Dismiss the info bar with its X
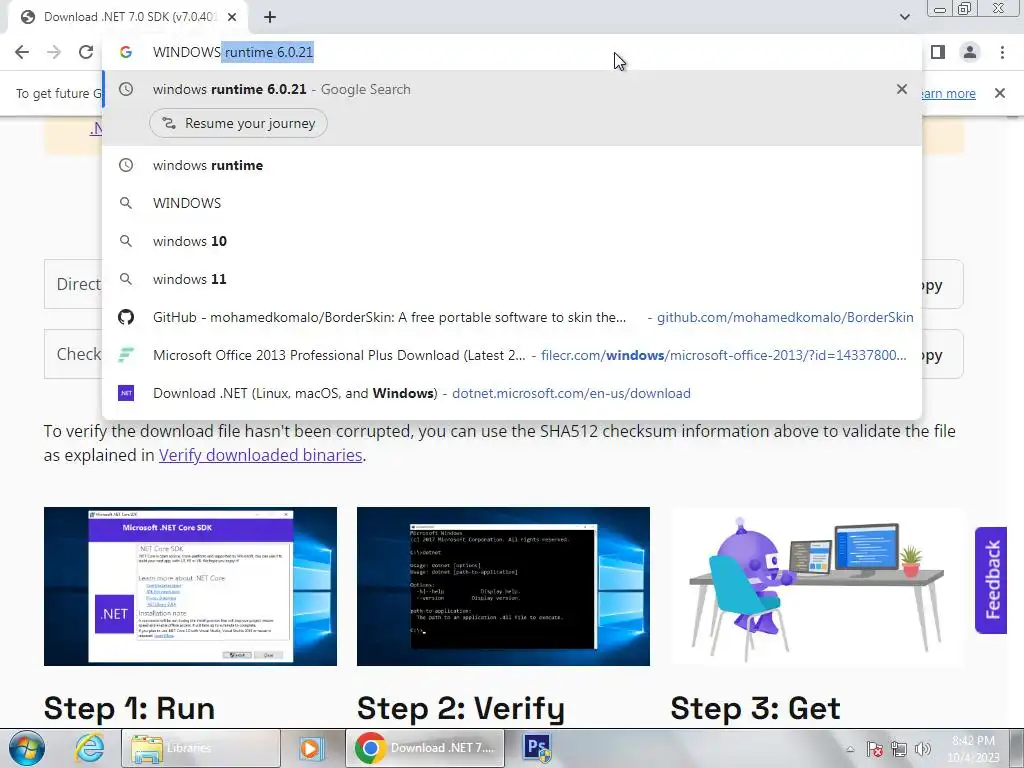Screen dimensions: 1024x768 (999, 93)
